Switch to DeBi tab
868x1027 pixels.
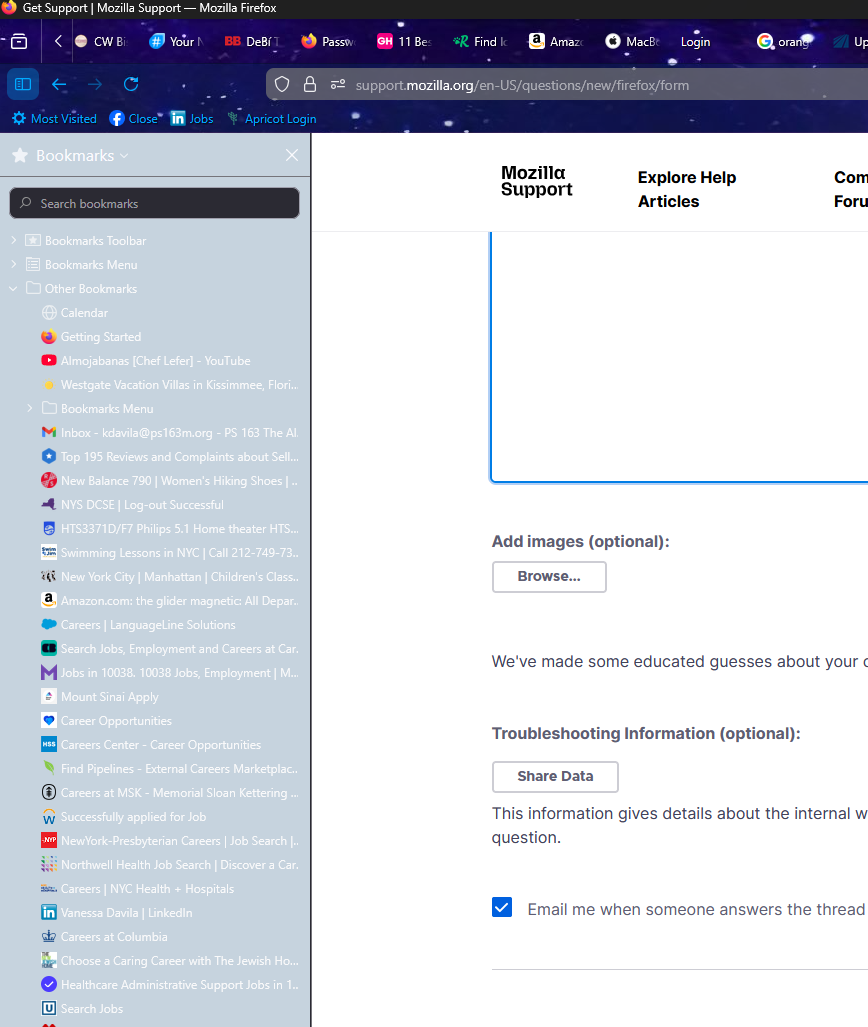pyautogui.click(x=252, y=42)
